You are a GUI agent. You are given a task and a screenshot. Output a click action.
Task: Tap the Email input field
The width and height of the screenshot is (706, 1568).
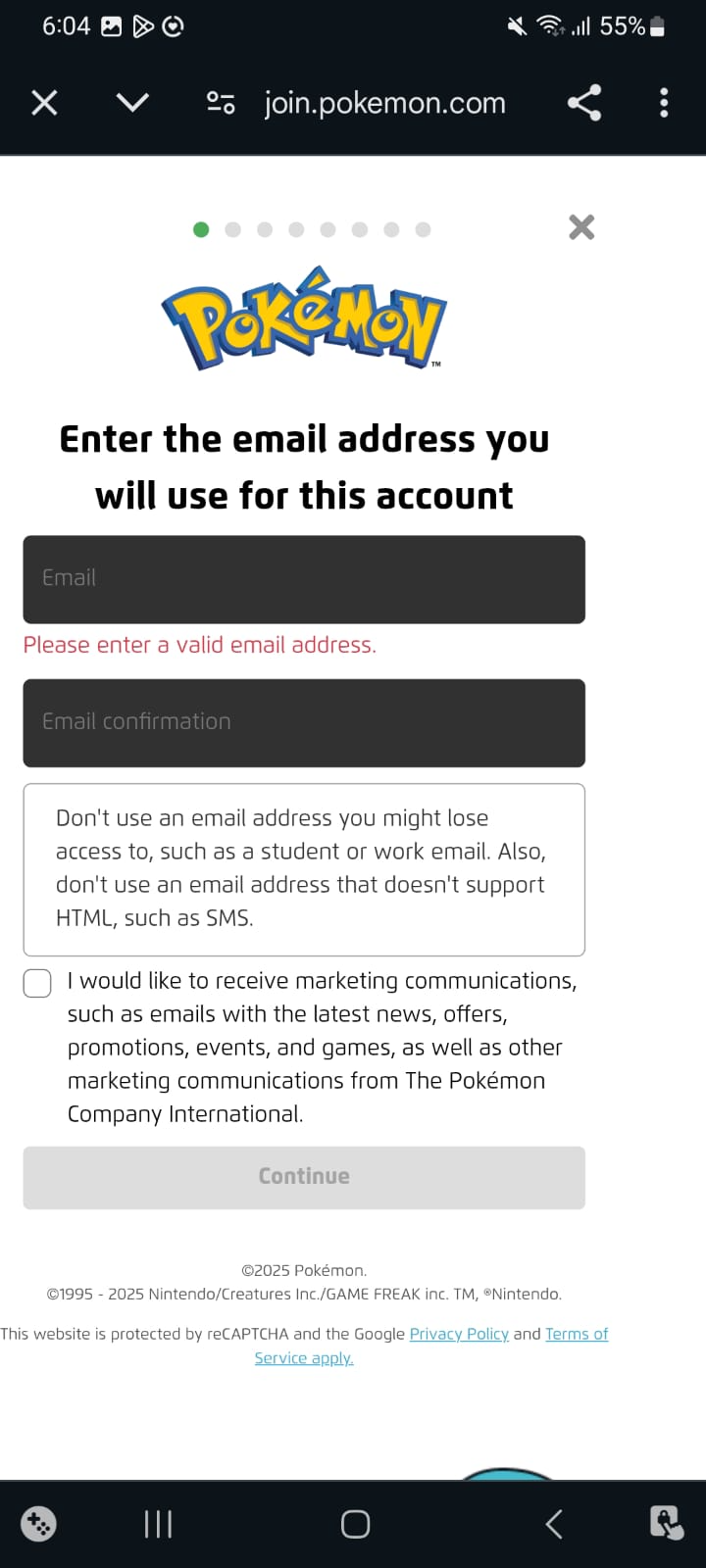point(304,579)
